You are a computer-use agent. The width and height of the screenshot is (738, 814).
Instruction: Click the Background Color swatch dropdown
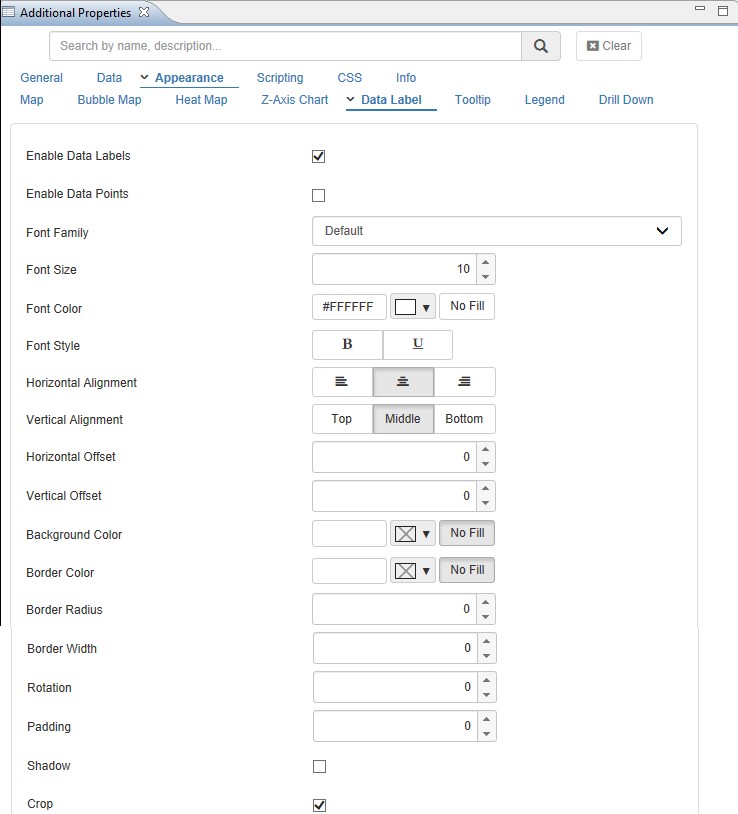(x=412, y=534)
